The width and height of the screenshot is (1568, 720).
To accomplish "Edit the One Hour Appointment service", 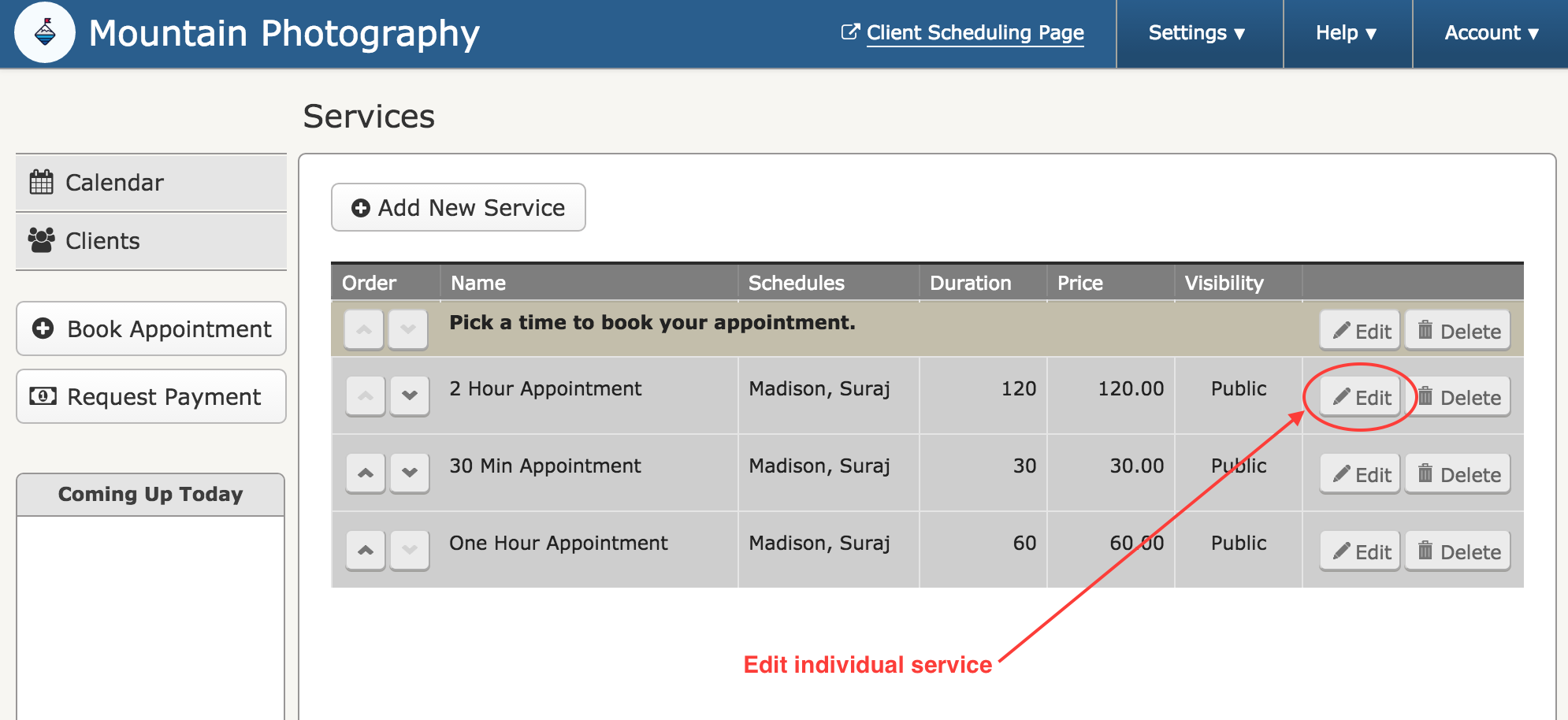I will tap(1360, 551).
